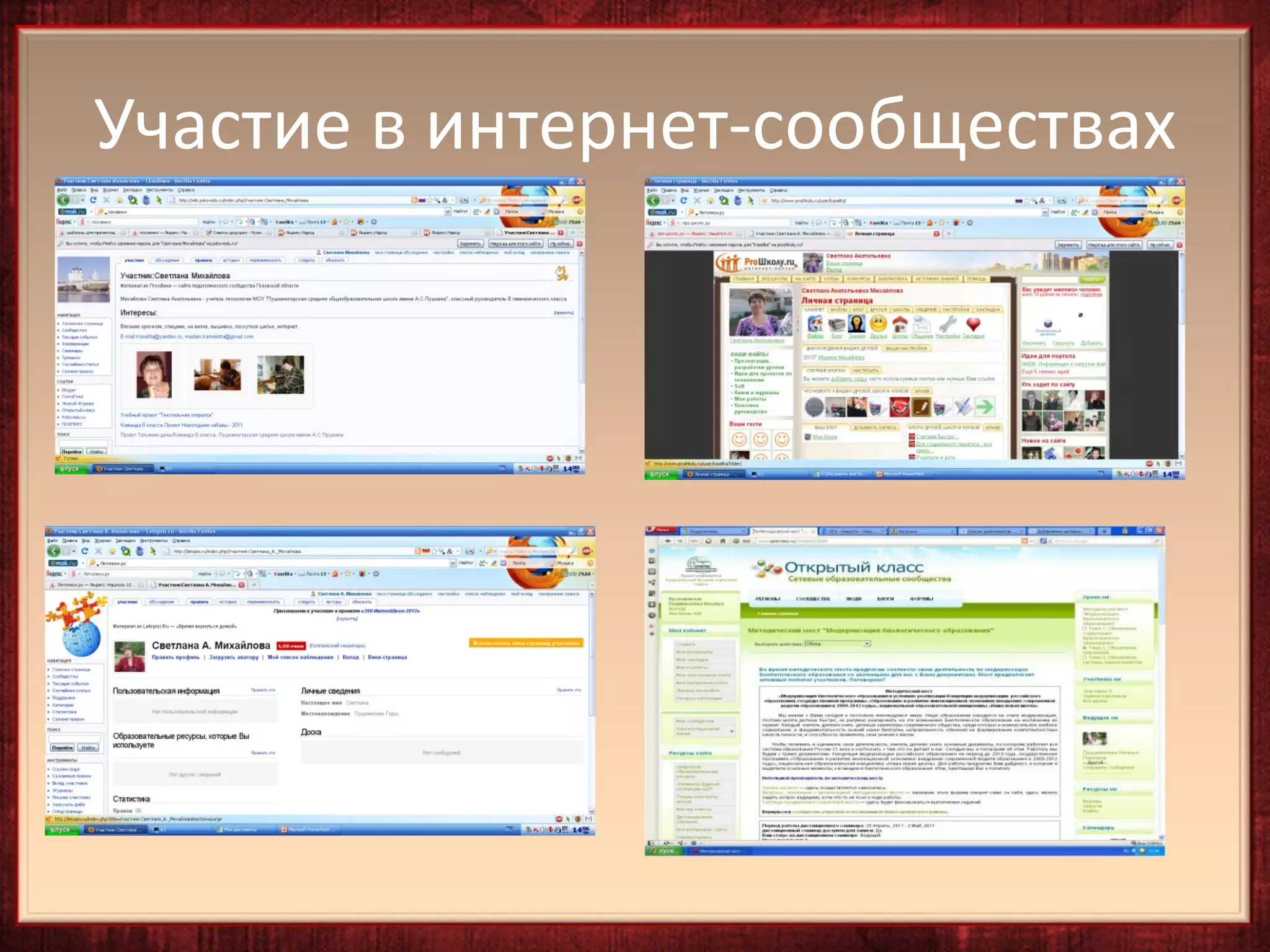Click the Пуск start button under the PskoWiki window

pos(70,469)
